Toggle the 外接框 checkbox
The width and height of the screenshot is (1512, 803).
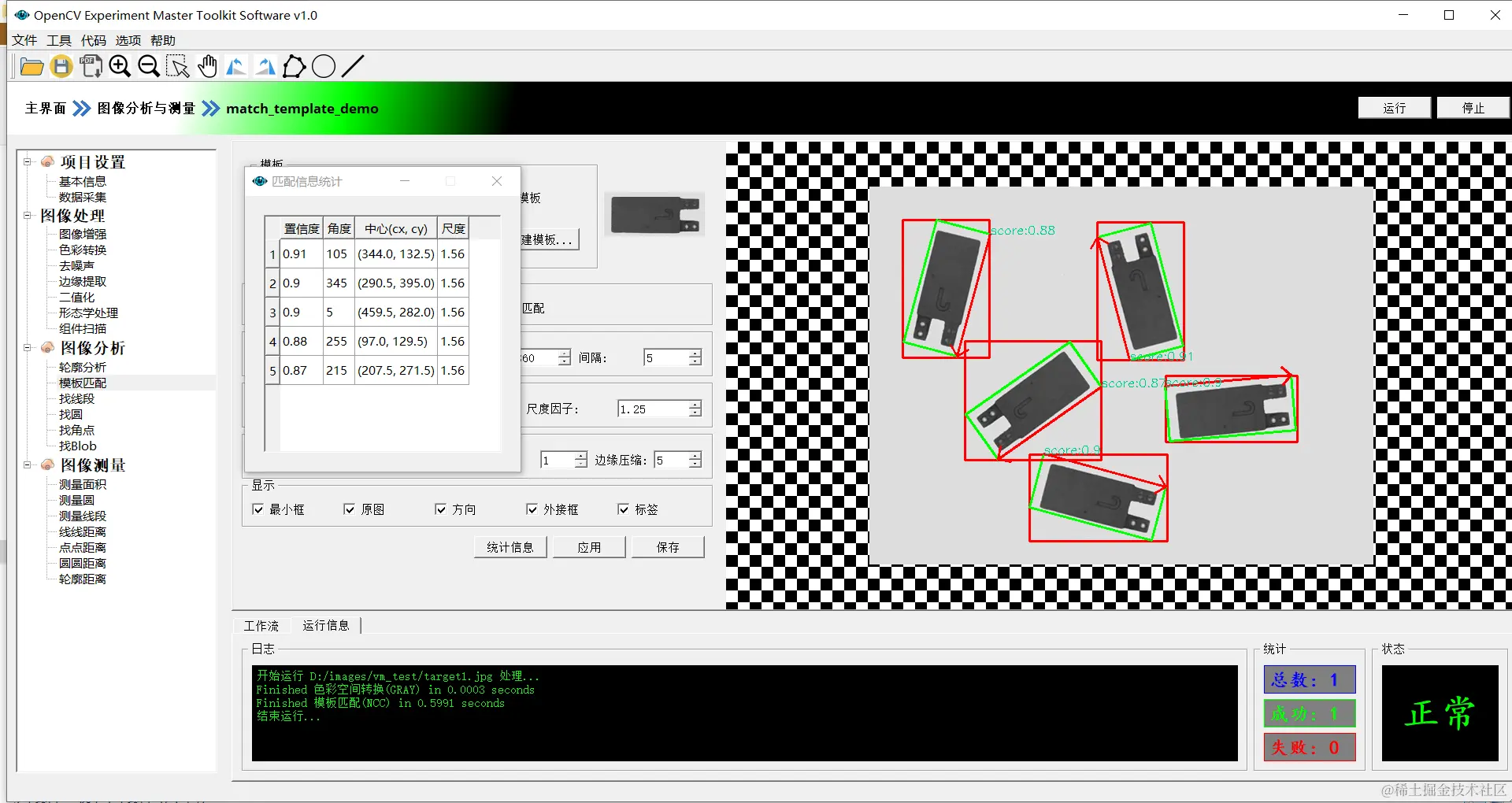pyautogui.click(x=532, y=509)
